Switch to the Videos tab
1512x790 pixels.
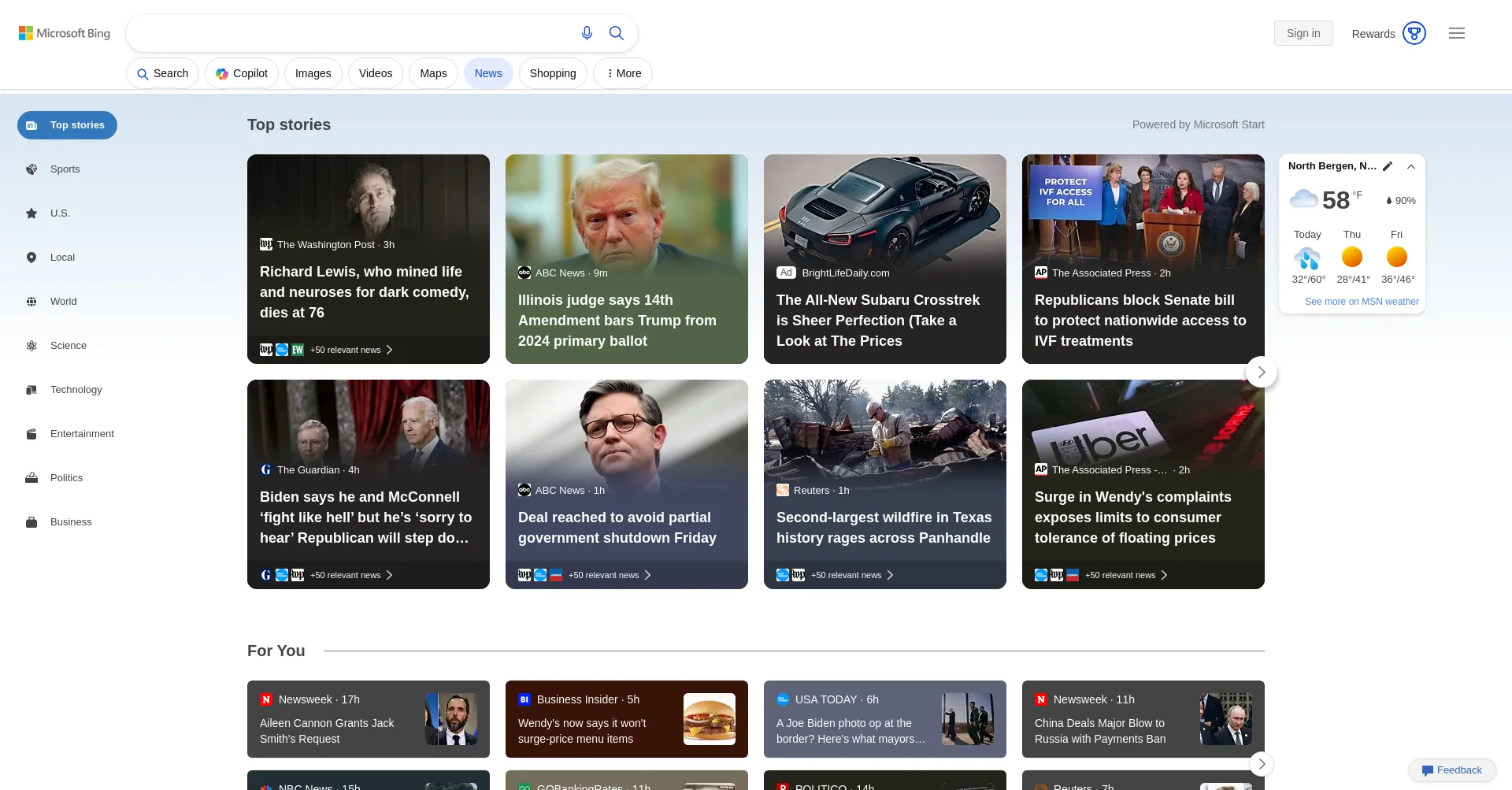point(376,73)
